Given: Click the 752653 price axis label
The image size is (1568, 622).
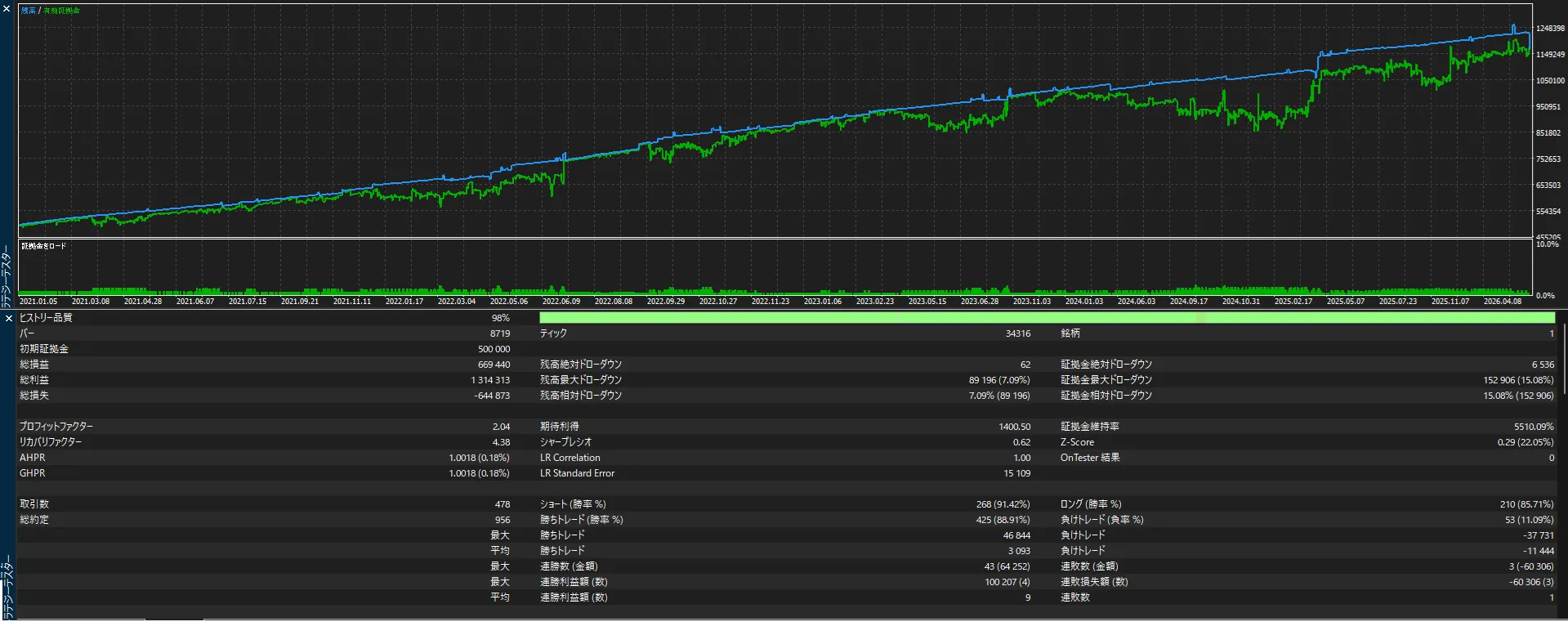Looking at the screenshot, I should pyautogui.click(x=1548, y=159).
